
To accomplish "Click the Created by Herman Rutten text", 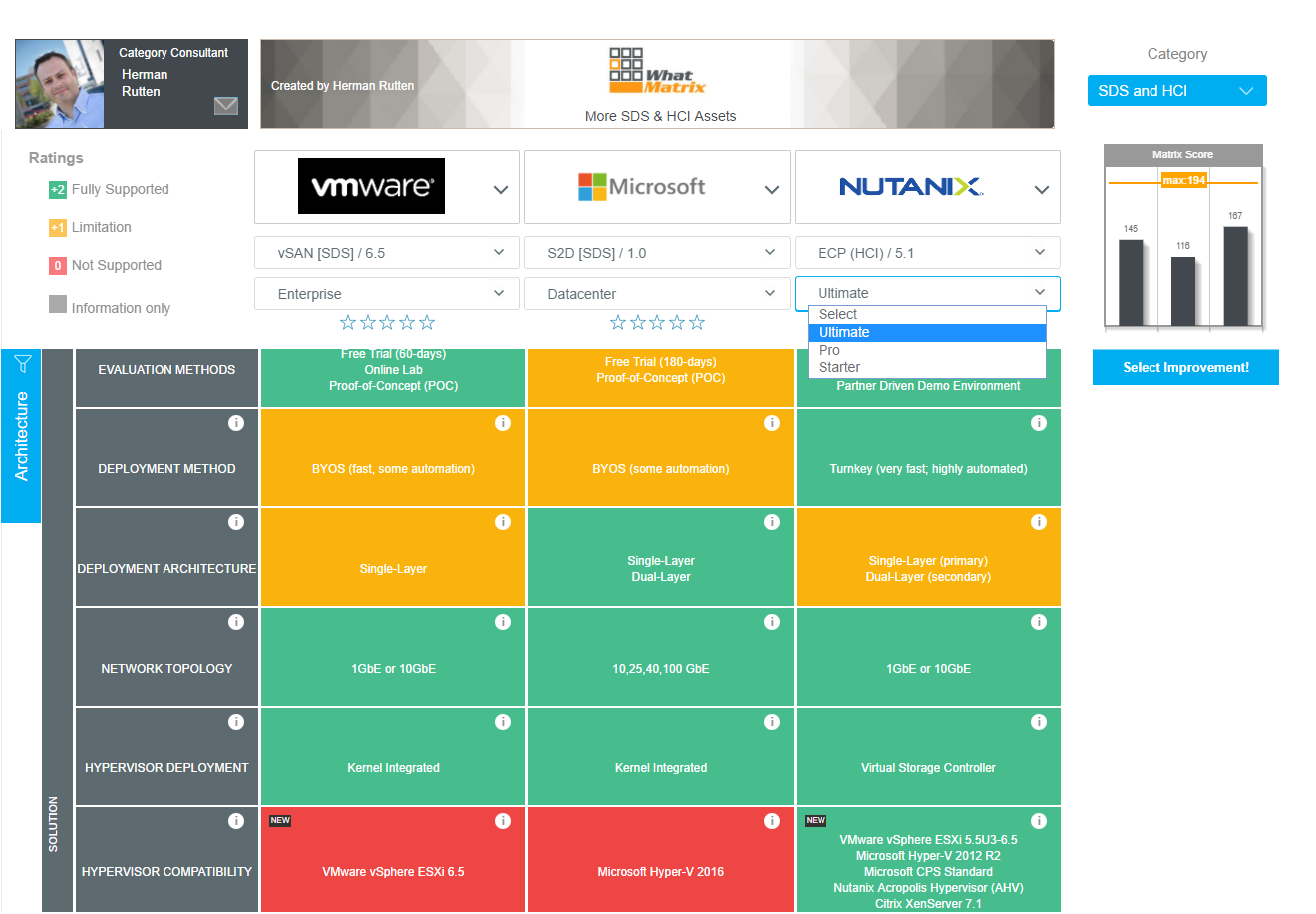I will point(342,86).
